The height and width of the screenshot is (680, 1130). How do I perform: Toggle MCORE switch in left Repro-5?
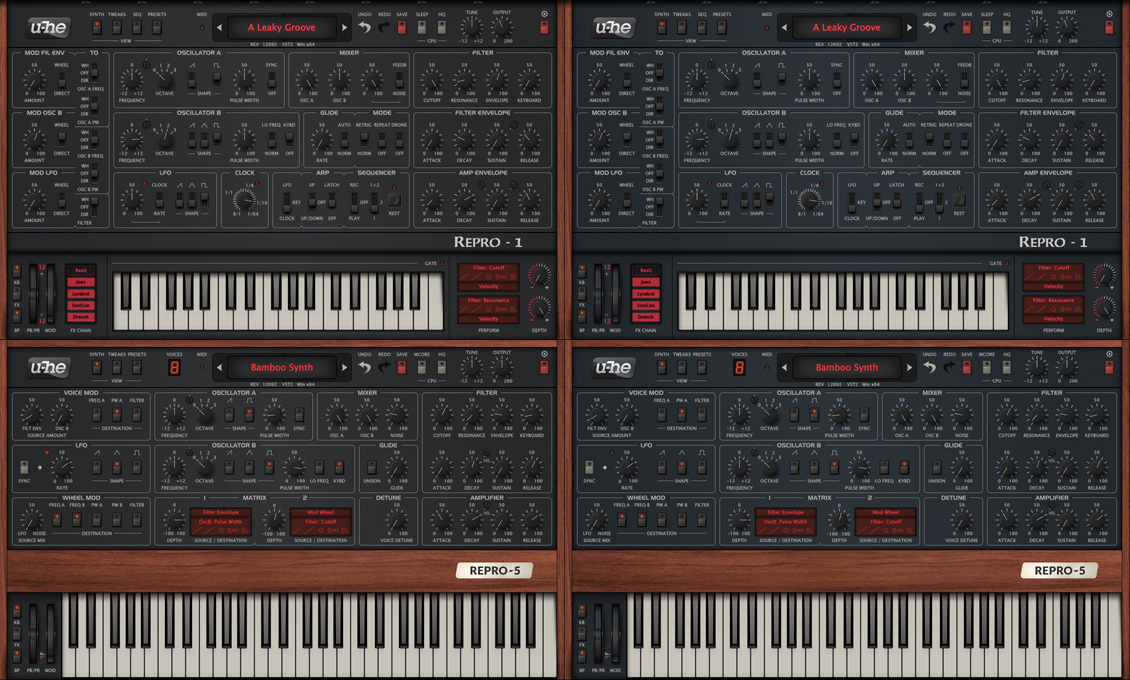422,367
